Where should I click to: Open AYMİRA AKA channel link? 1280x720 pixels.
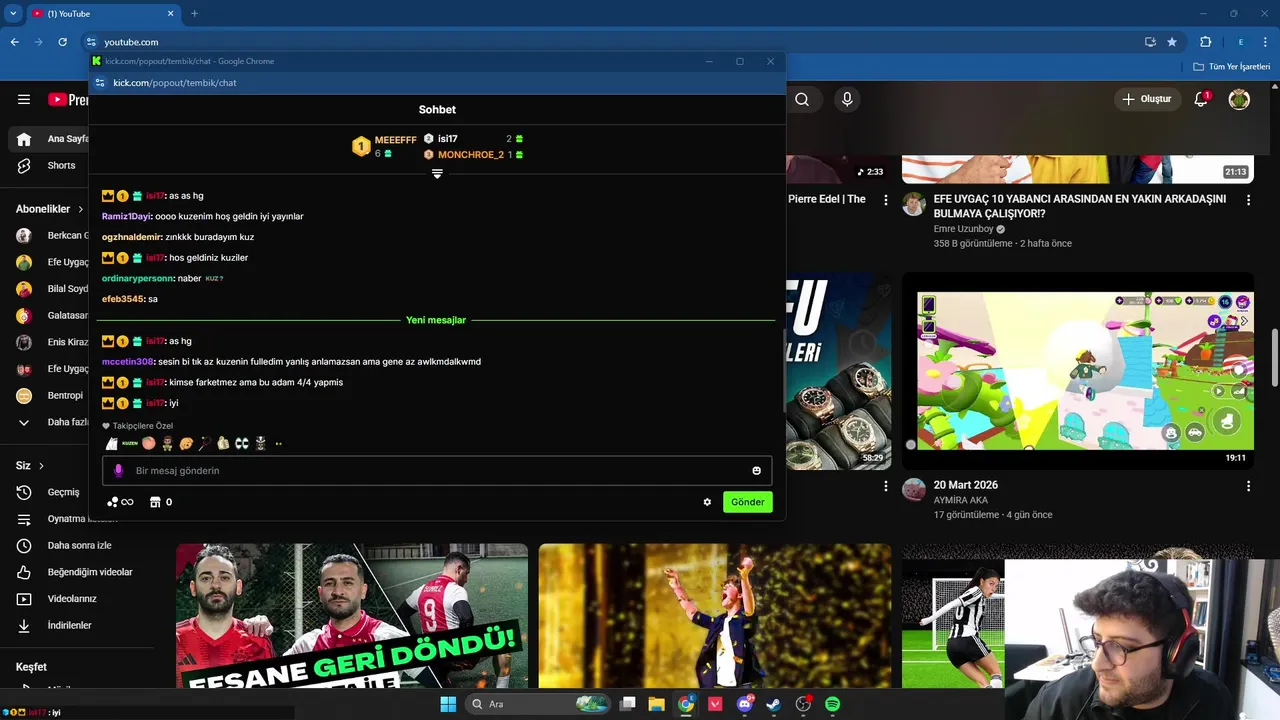coord(961,500)
